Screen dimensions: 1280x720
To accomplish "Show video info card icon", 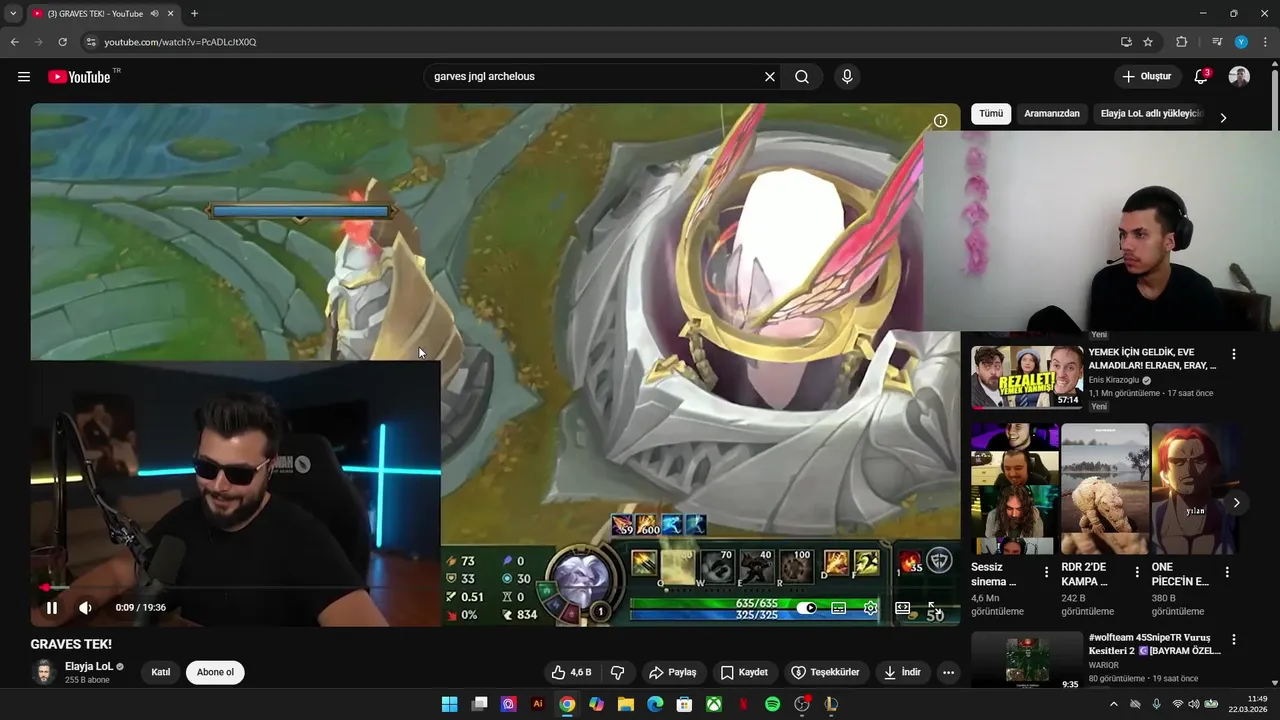I will point(940,121).
